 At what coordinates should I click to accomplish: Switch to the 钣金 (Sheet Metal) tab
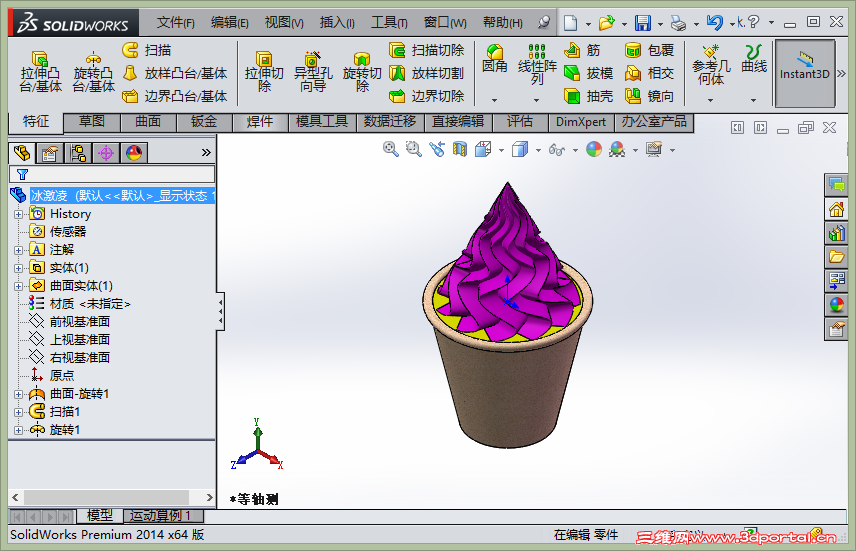point(204,122)
